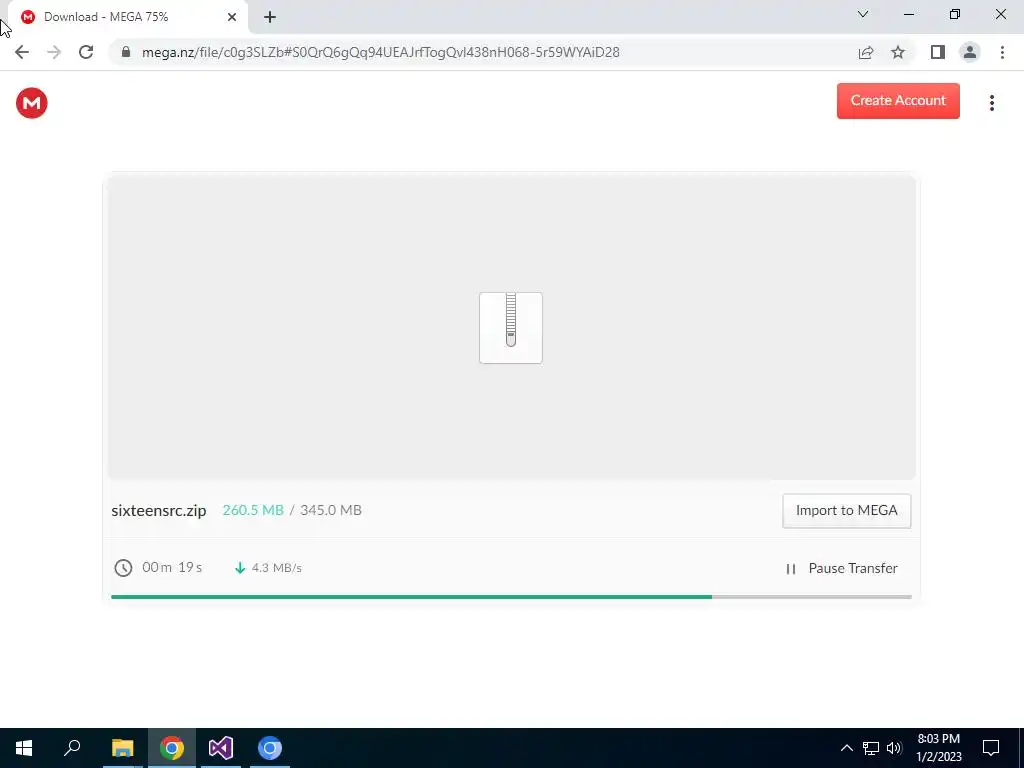Viewport: 1024px width, 768px height.
Task: Open the MEGA page three-dot menu
Action: pyautogui.click(x=991, y=103)
